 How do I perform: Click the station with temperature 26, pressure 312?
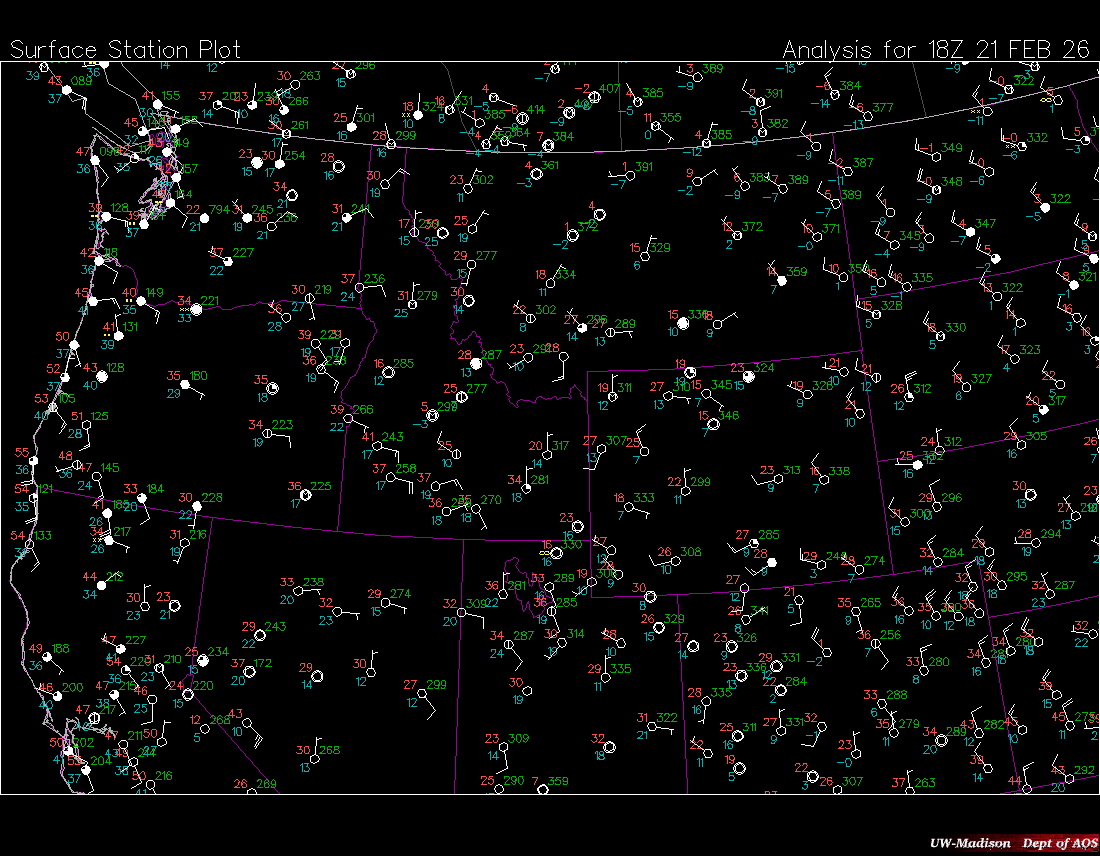910,397
